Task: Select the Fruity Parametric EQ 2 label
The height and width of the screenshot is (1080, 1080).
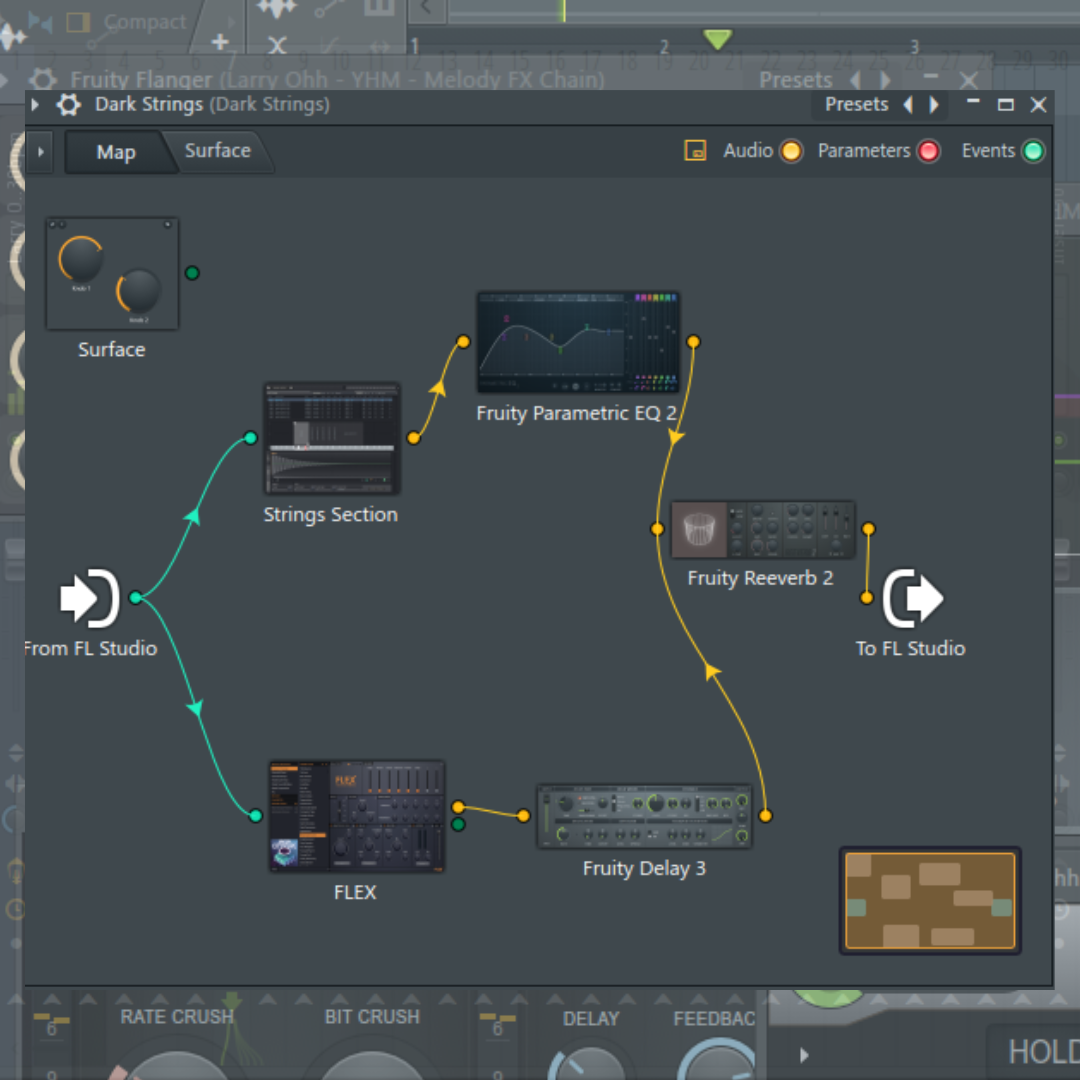Action: tap(577, 413)
